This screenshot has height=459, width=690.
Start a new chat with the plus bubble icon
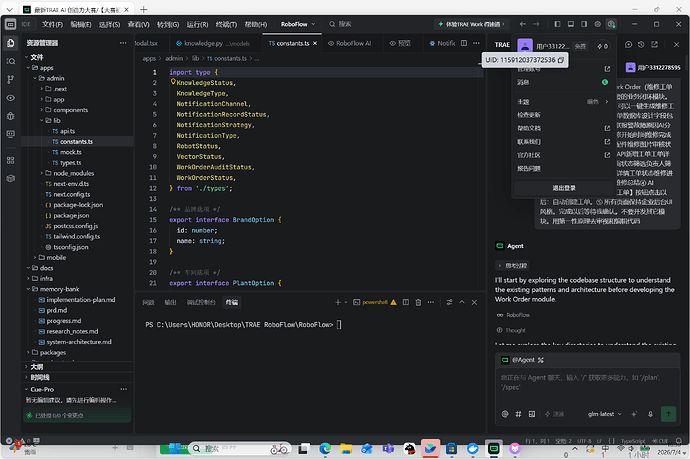tap(628, 44)
